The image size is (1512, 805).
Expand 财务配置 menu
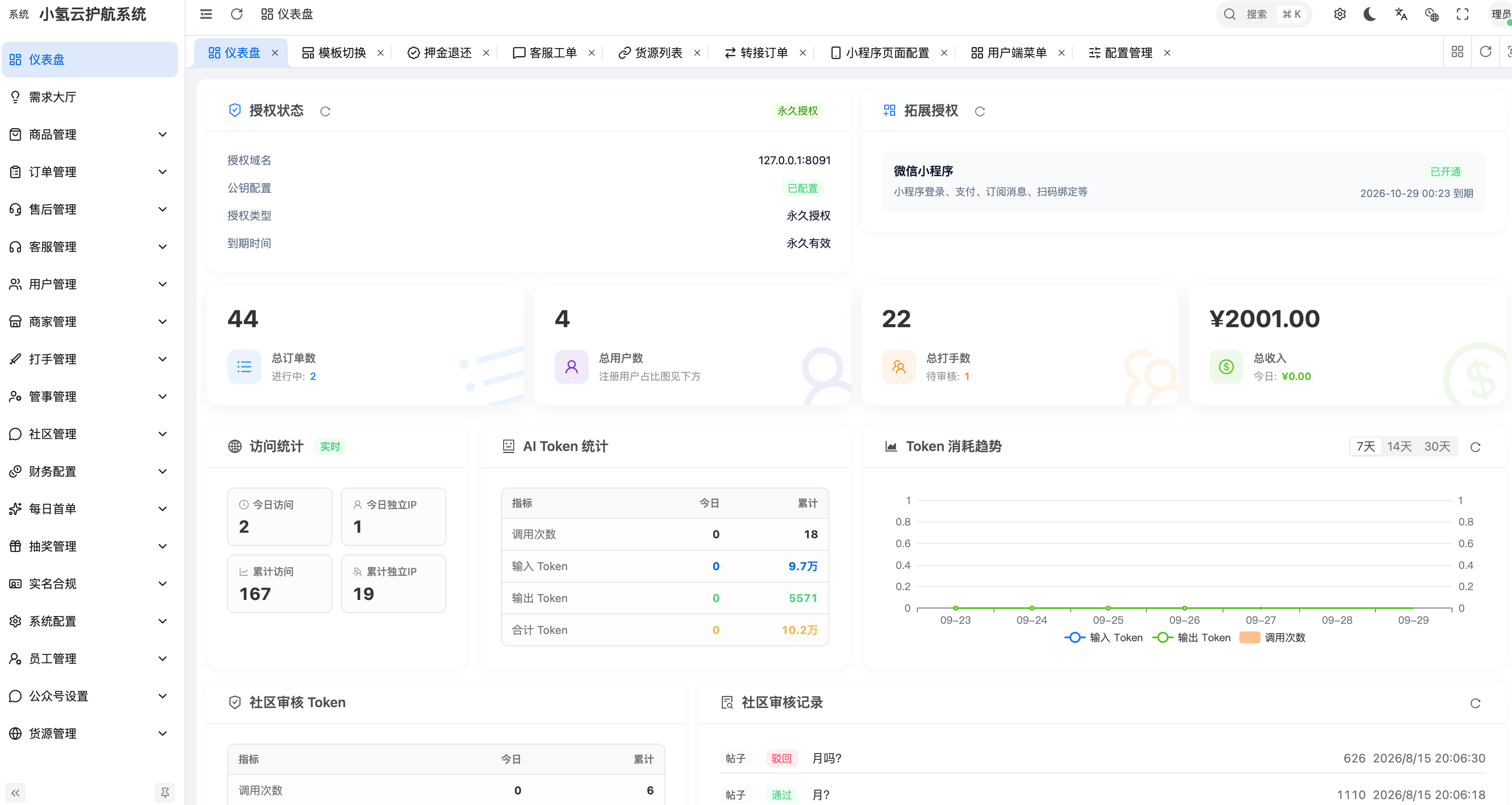89,471
